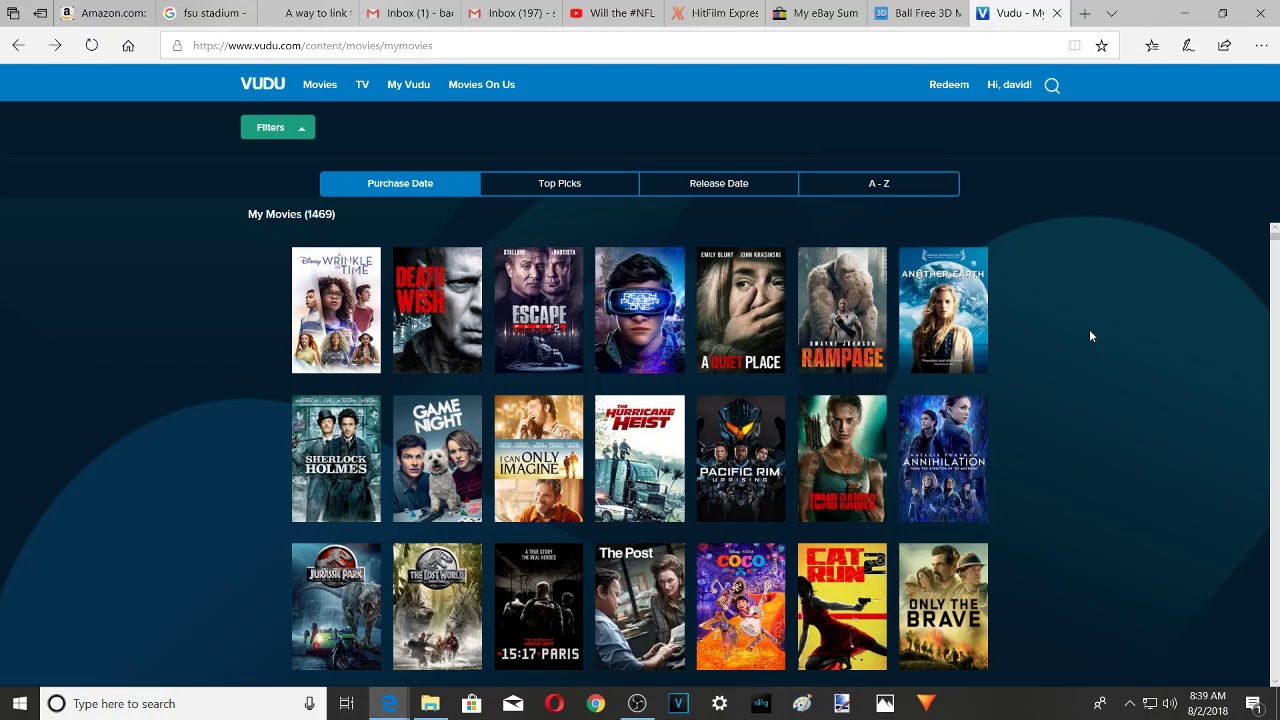This screenshot has height=720, width=1280.
Task: Launch Microsoft Store from taskbar
Action: click(471, 703)
